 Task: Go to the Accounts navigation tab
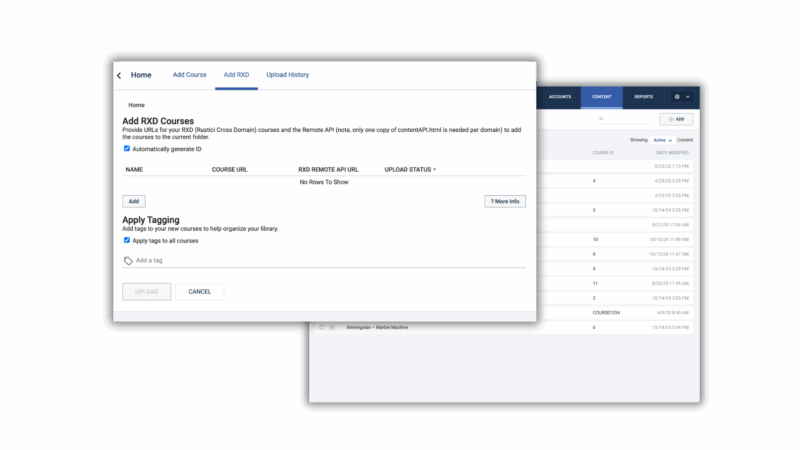pos(560,97)
